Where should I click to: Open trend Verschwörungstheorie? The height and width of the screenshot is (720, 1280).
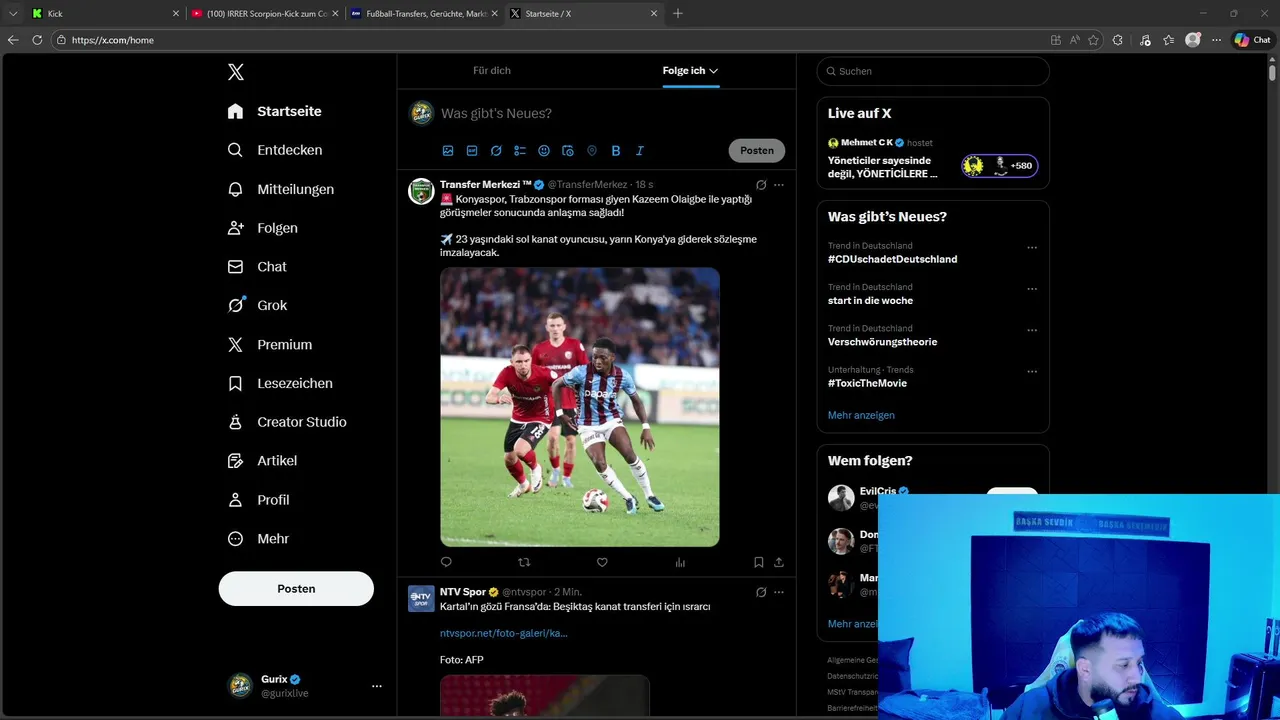coord(882,342)
